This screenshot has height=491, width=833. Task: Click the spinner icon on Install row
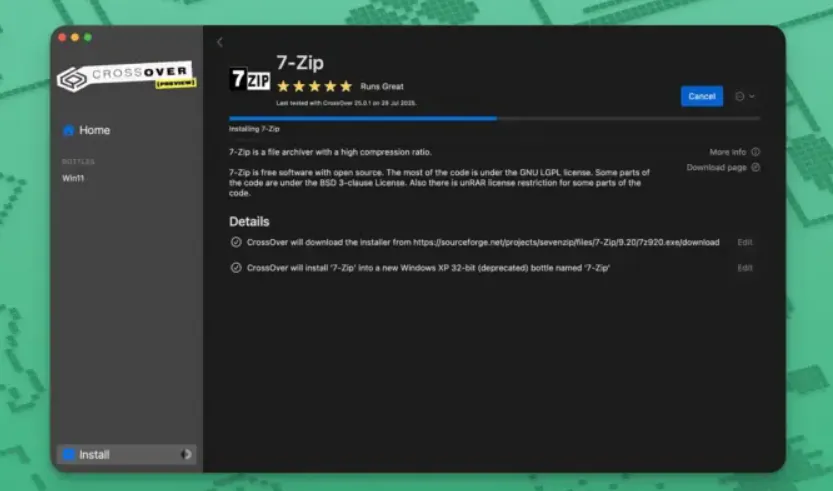pos(185,454)
